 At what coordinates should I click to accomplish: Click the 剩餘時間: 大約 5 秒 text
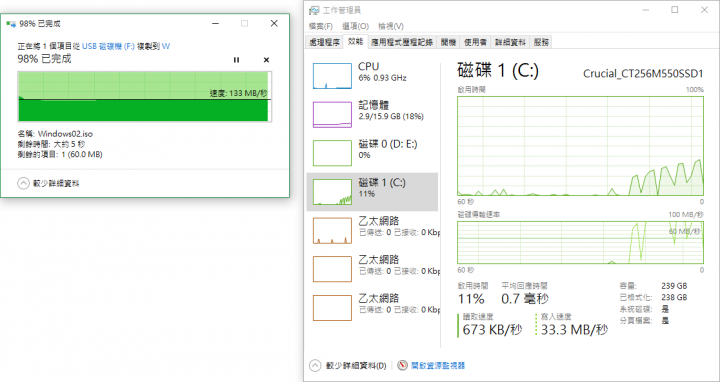(51, 144)
